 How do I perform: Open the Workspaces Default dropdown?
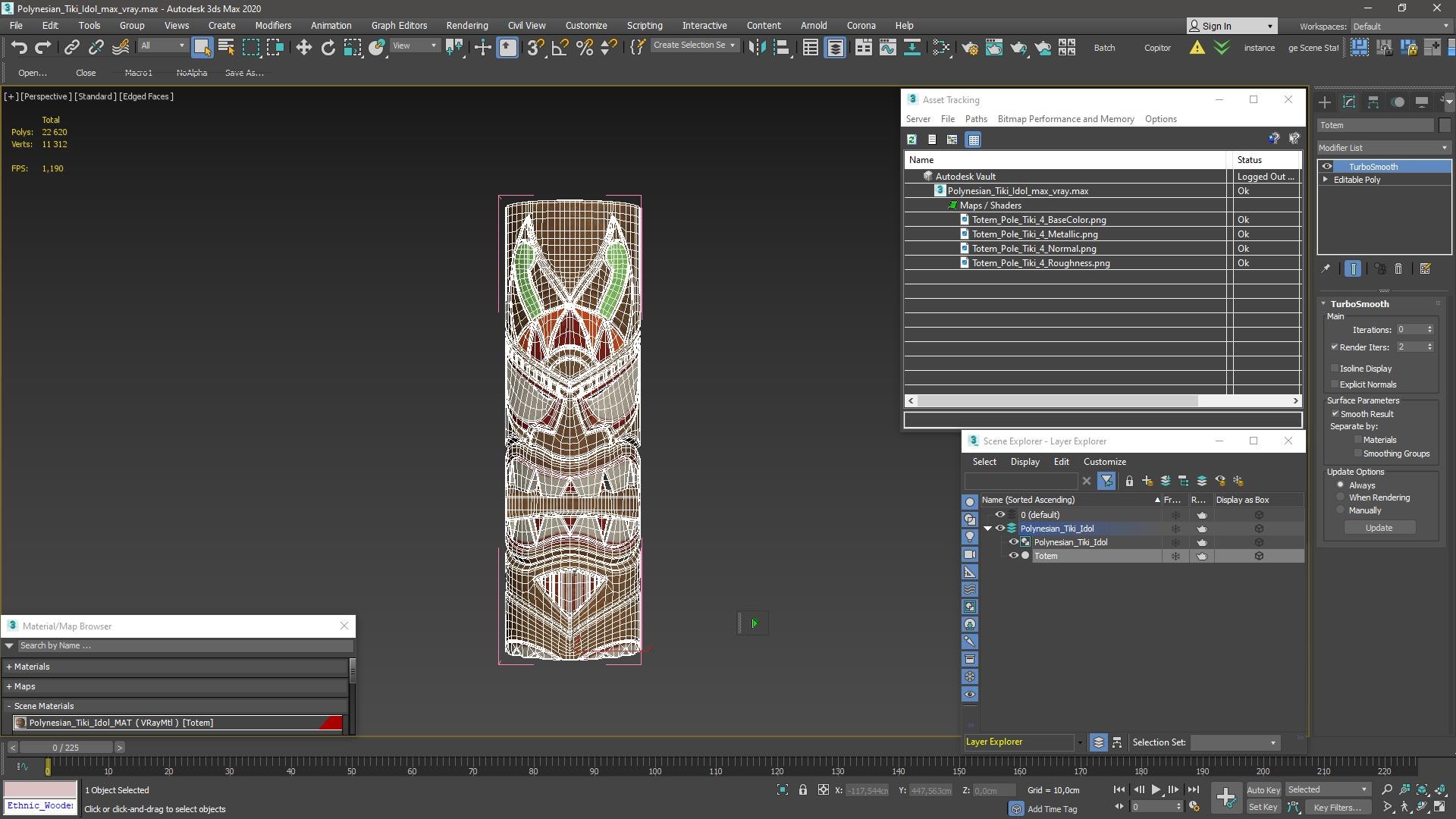[1401, 26]
